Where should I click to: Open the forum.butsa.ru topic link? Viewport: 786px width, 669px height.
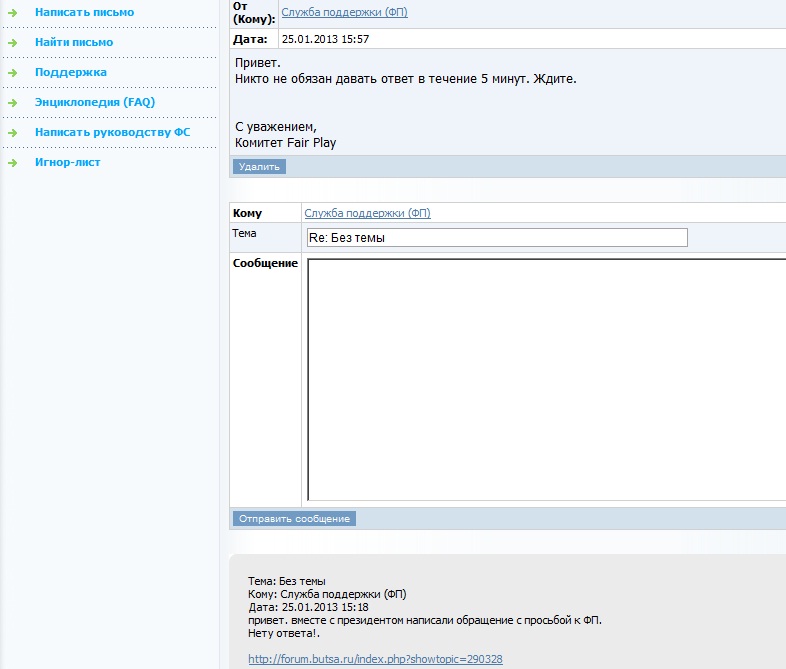click(375, 659)
